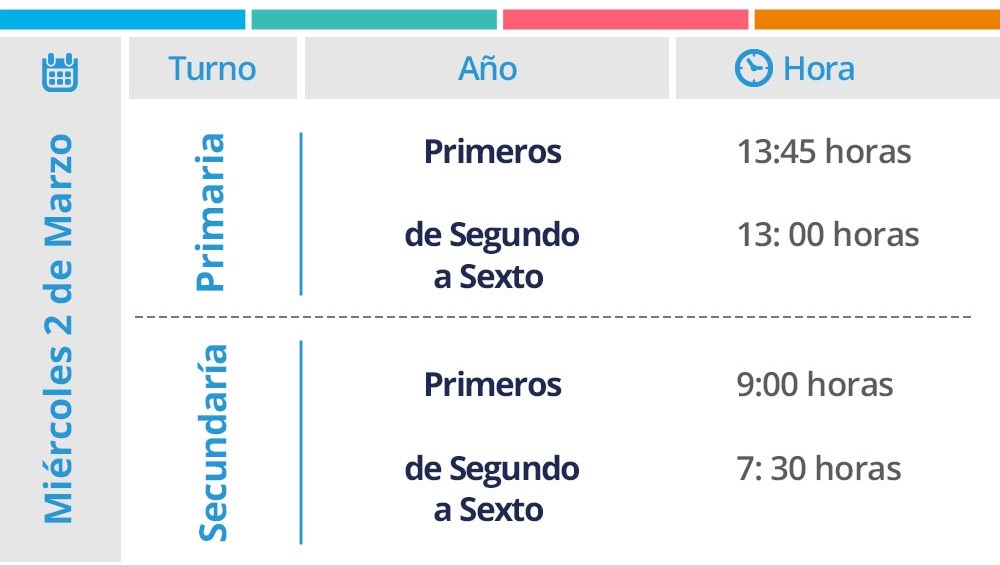Select the Secundaría turno label
Image resolution: width=1000 pixels, height=565 pixels.
(x=212, y=443)
